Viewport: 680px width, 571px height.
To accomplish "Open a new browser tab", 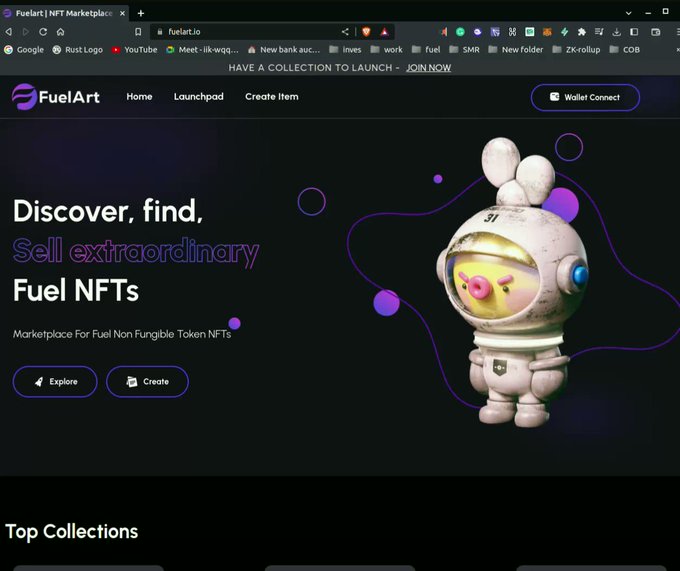I will (x=141, y=13).
